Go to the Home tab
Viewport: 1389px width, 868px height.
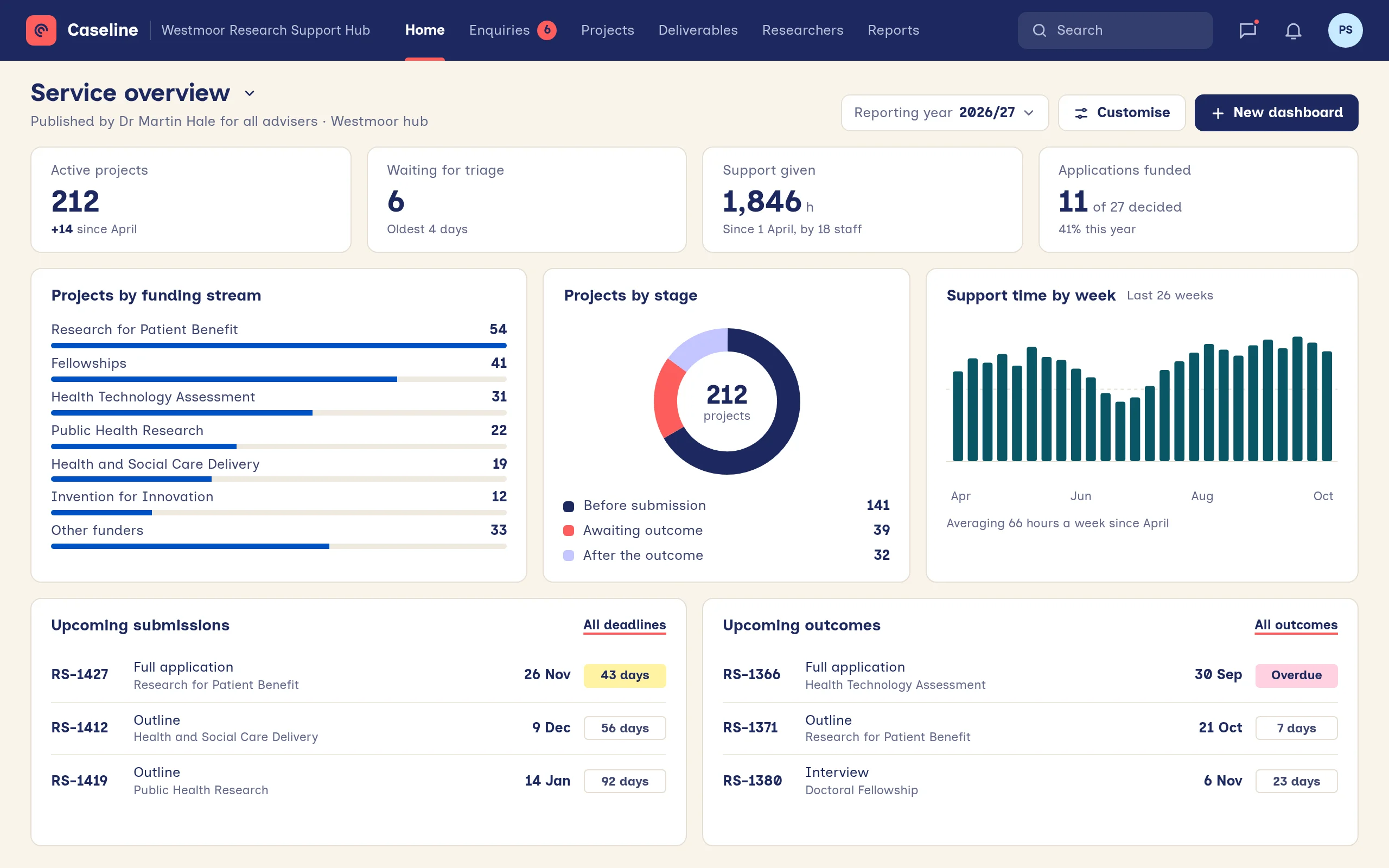pyautogui.click(x=425, y=30)
